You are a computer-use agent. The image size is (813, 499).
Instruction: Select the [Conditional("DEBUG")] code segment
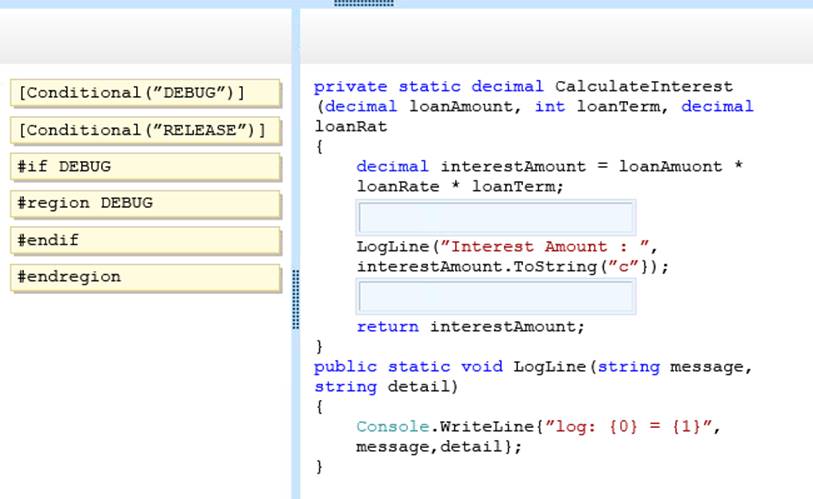[145, 93]
